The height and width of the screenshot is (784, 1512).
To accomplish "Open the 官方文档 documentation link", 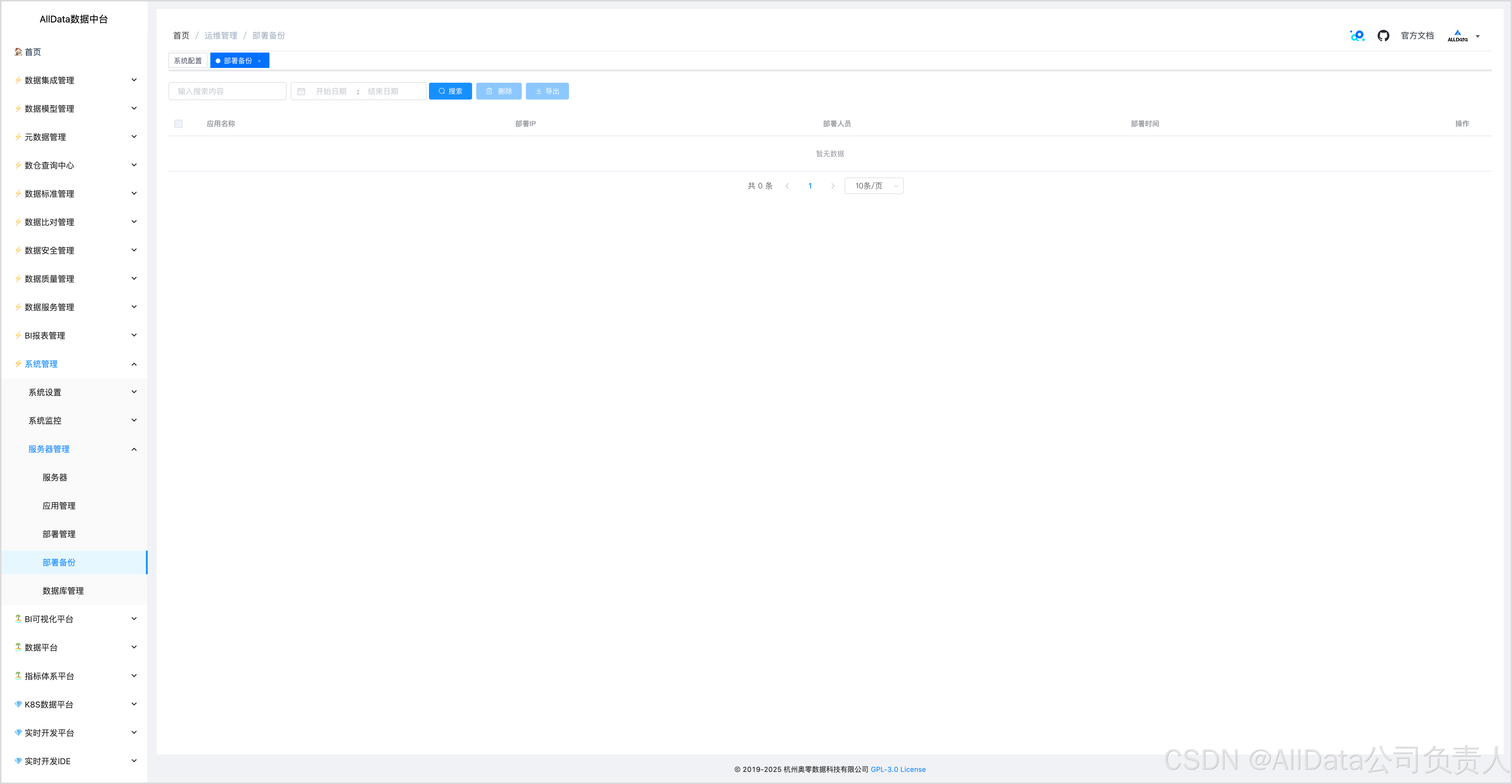I will (x=1417, y=36).
